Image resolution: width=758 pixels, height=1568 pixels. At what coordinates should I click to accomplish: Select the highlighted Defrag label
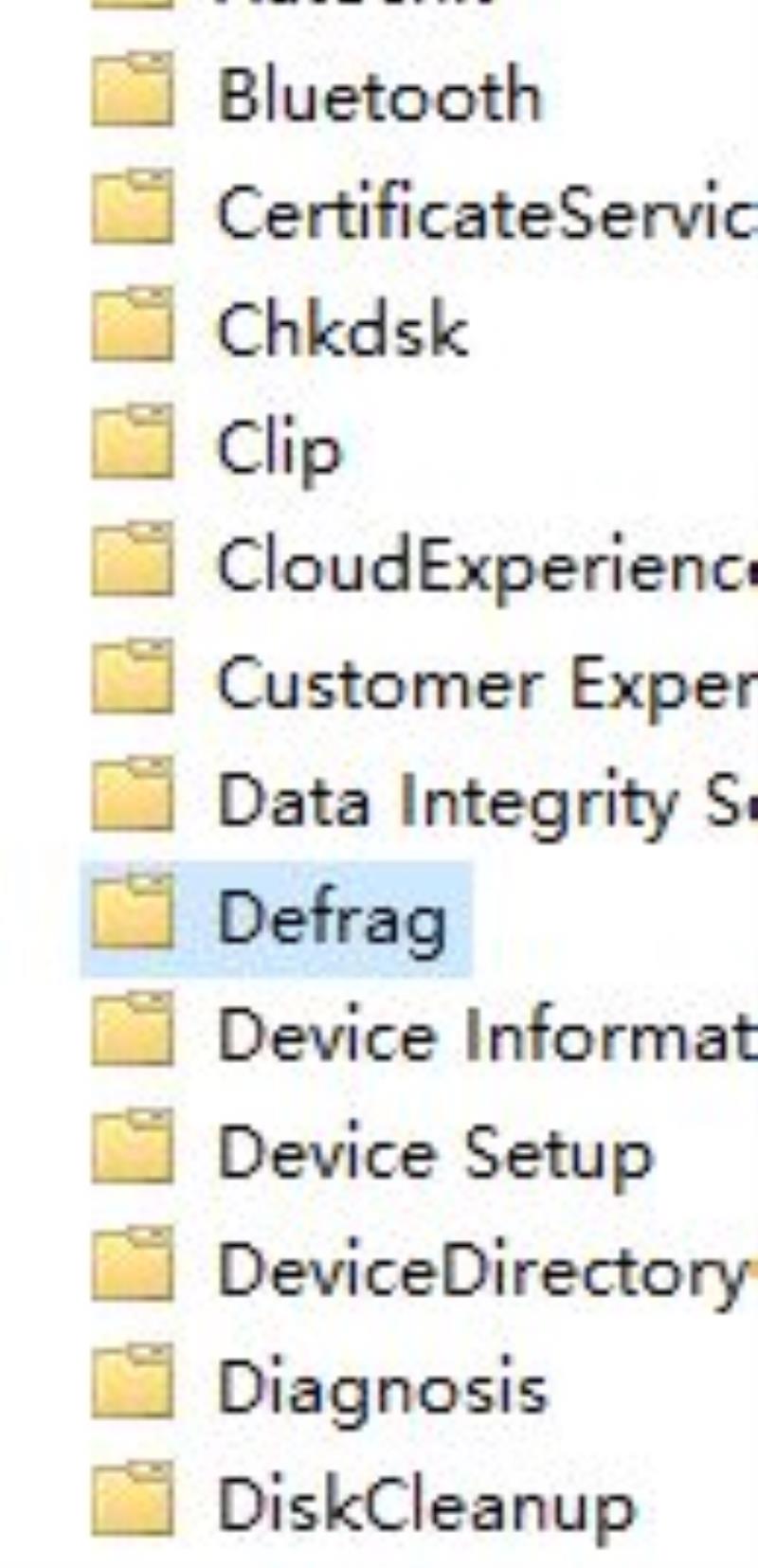pos(332,917)
